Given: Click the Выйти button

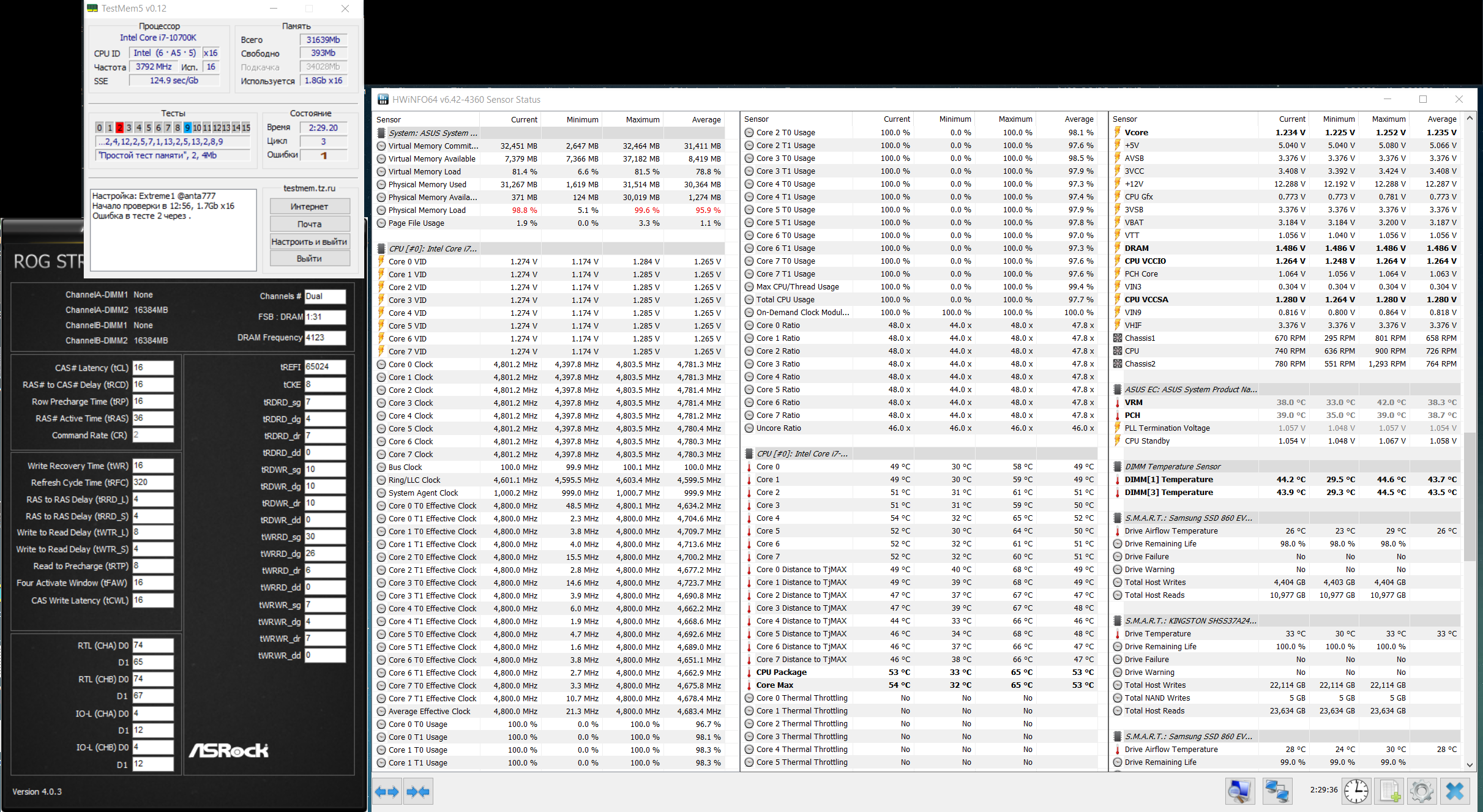Looking at the screenshot, I should click(309, 258).
